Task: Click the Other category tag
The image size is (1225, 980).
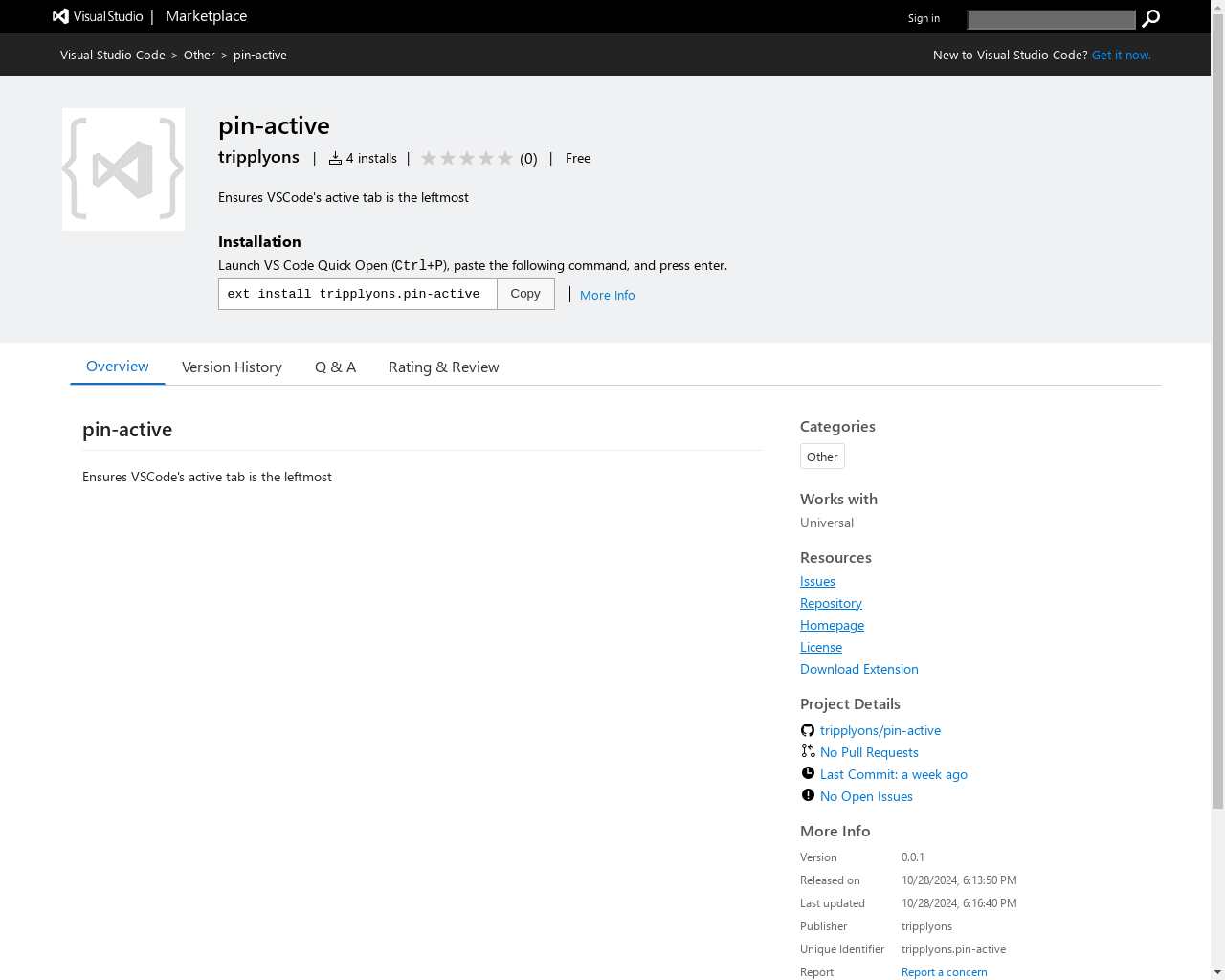Action: point(822,457)
